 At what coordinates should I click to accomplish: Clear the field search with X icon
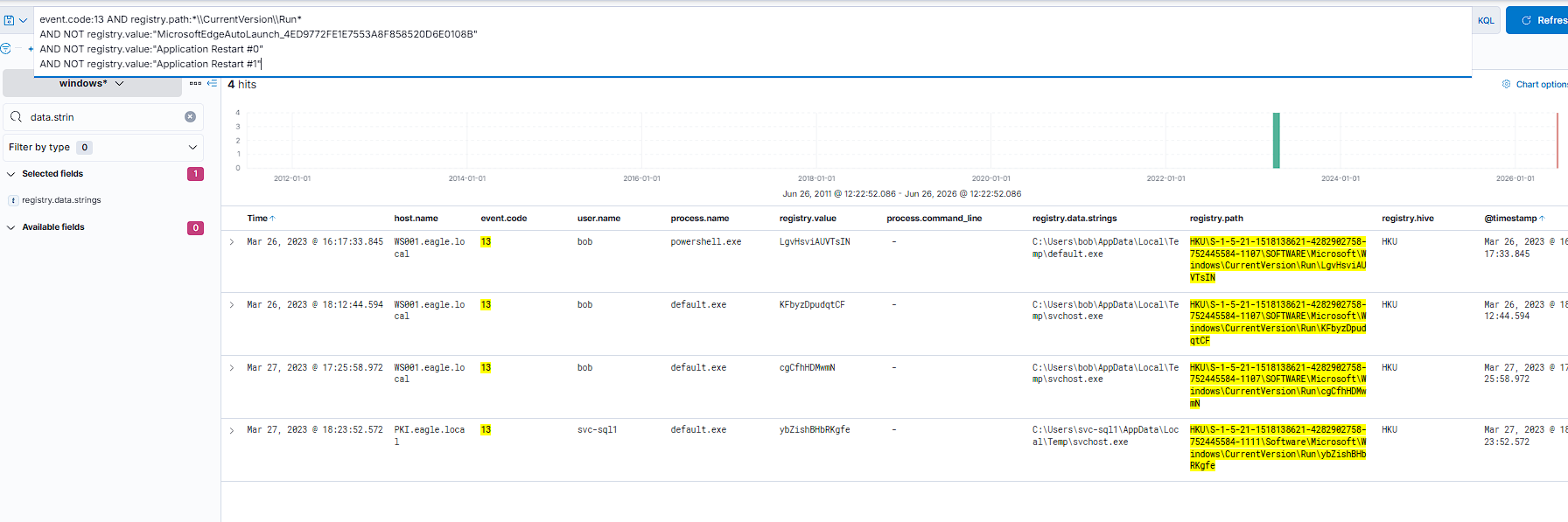point(190,117)
